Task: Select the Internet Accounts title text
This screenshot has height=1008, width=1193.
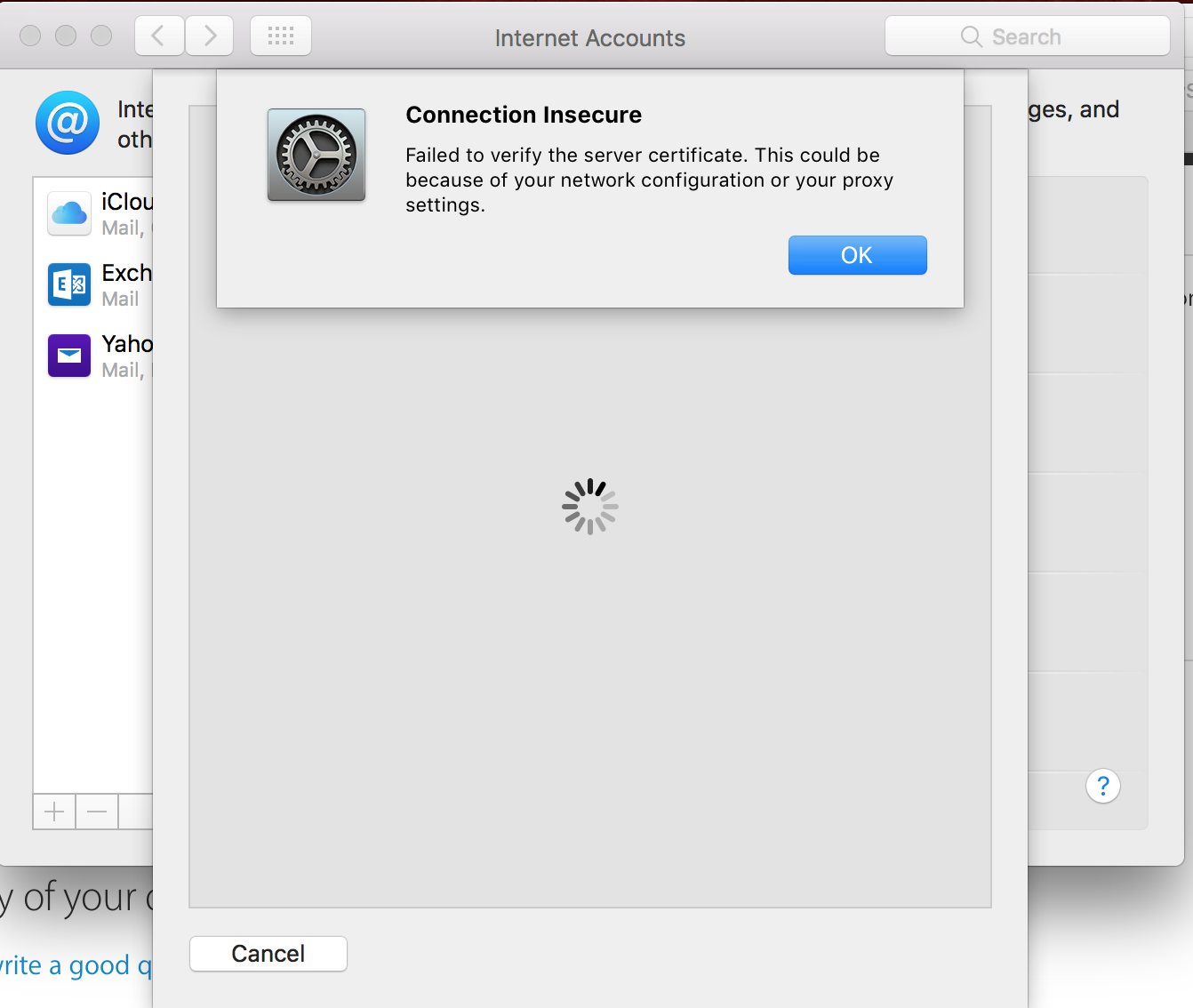Action: pos(589,38)
